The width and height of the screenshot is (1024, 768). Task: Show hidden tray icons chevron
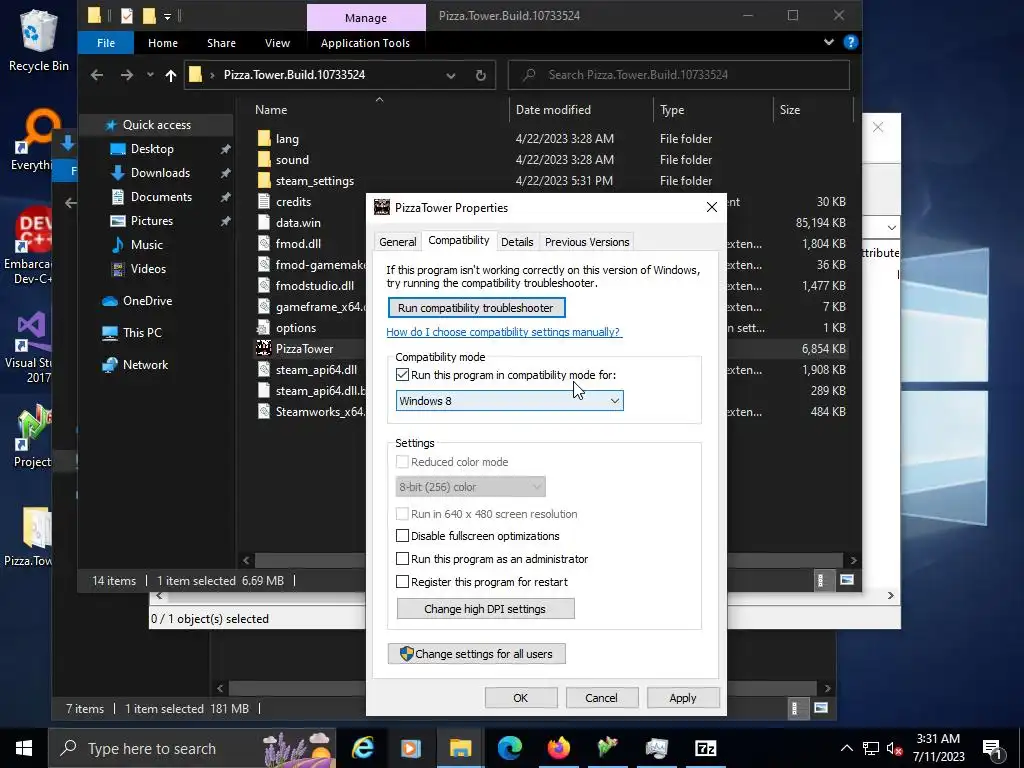coord(846,748)
